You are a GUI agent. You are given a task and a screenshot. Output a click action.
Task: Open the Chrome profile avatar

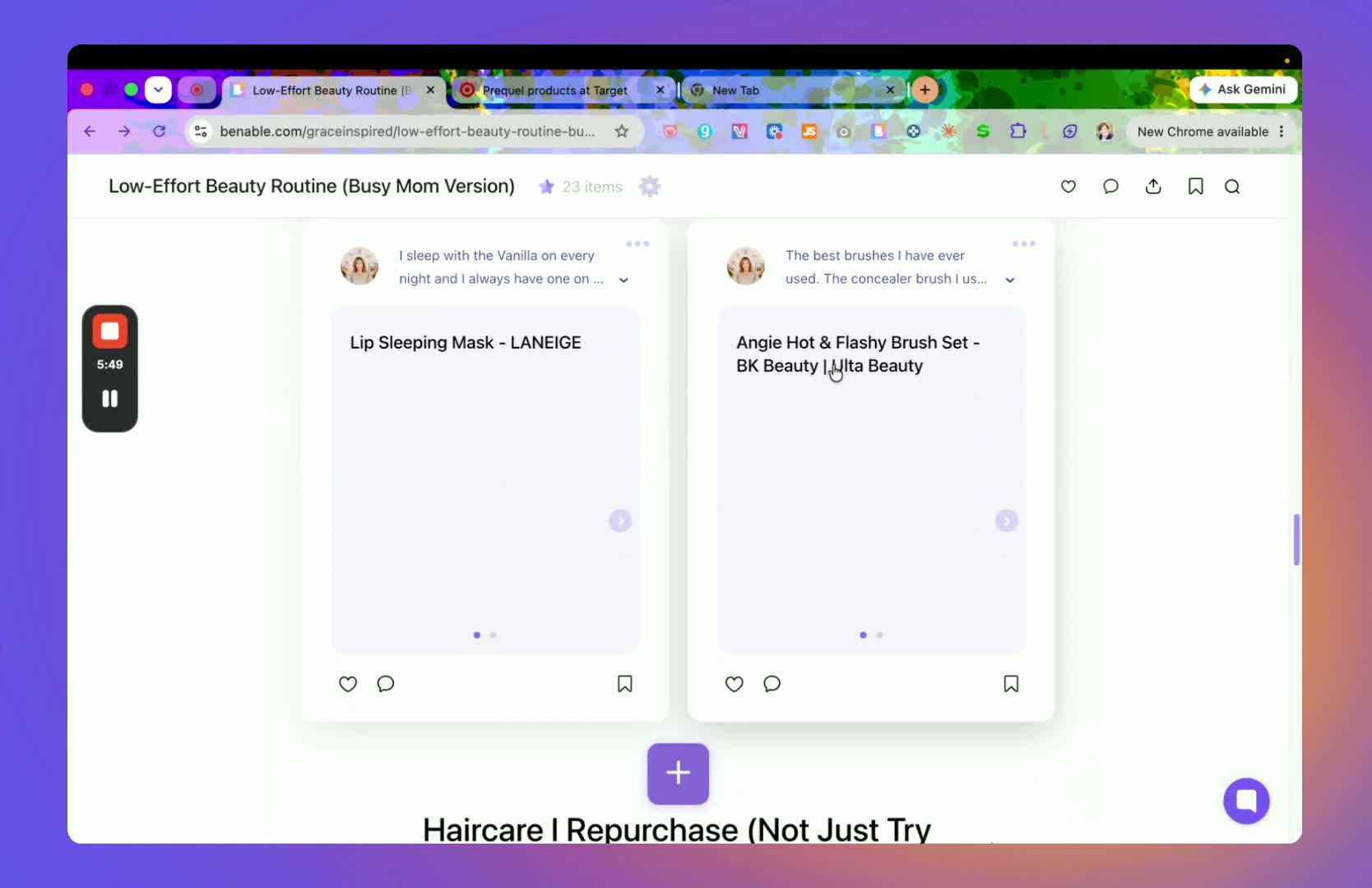coord(1105,132)
